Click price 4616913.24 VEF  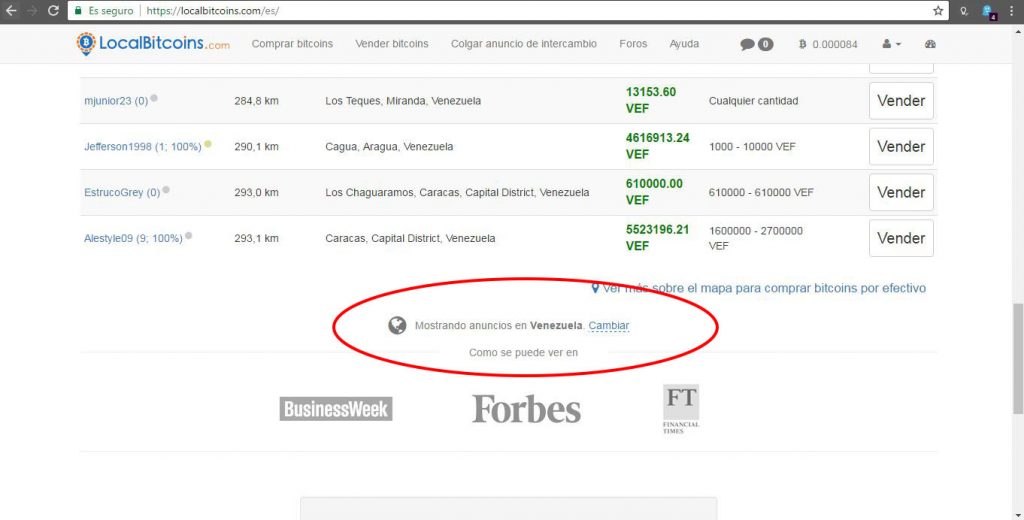pyautogui.click(x=657, y=146)
